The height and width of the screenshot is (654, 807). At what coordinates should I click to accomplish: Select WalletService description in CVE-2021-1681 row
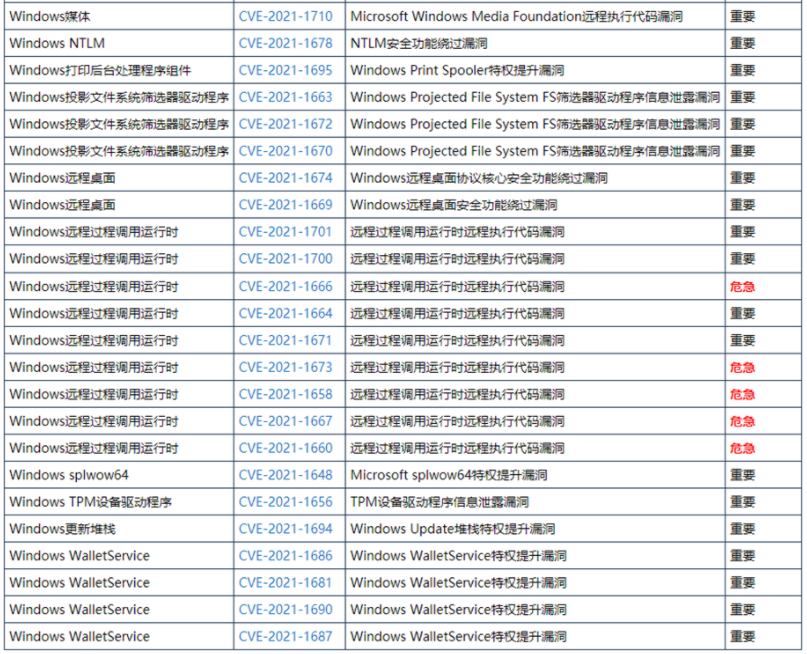click(459, 582)
